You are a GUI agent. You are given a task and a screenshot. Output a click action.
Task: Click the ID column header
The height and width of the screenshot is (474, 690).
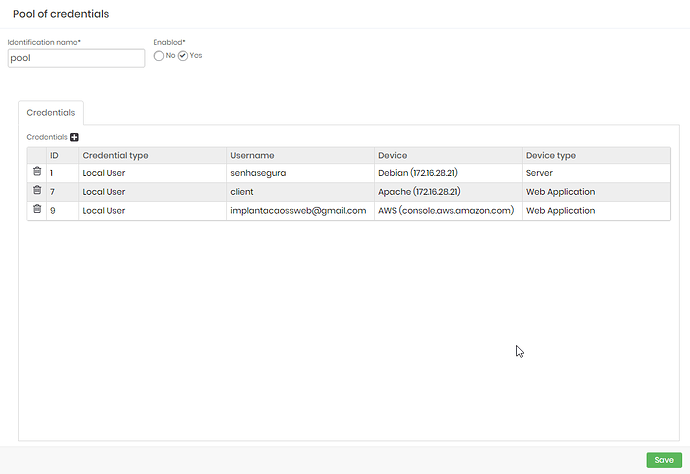pyautogui.click(x=62, y=155)
